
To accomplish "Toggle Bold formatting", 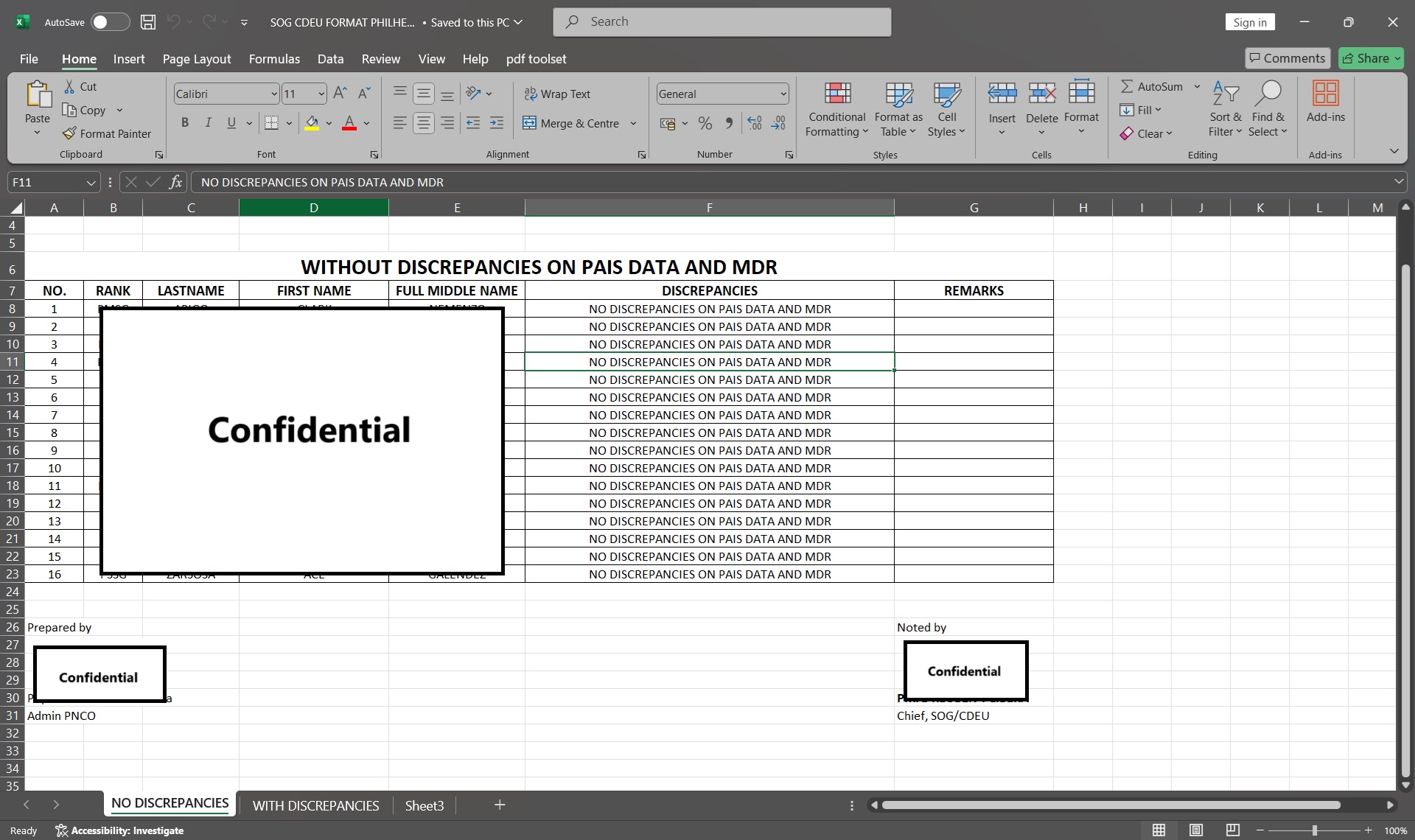I will [x=185, y=123].
